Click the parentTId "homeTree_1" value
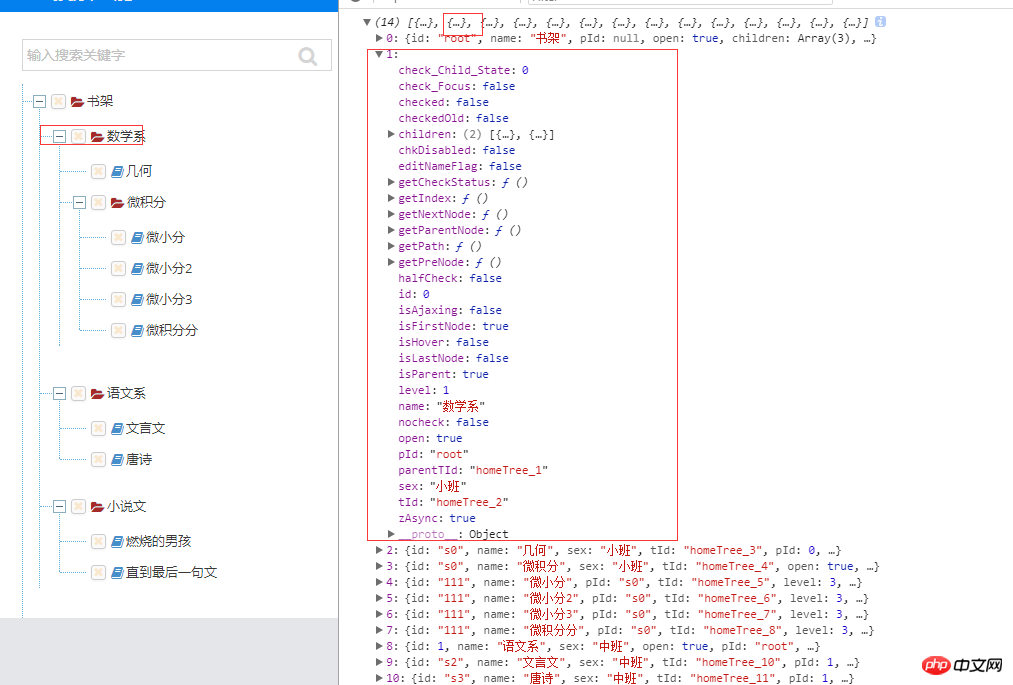Screen dimensions: 1013x685 (x=508, y=470)
